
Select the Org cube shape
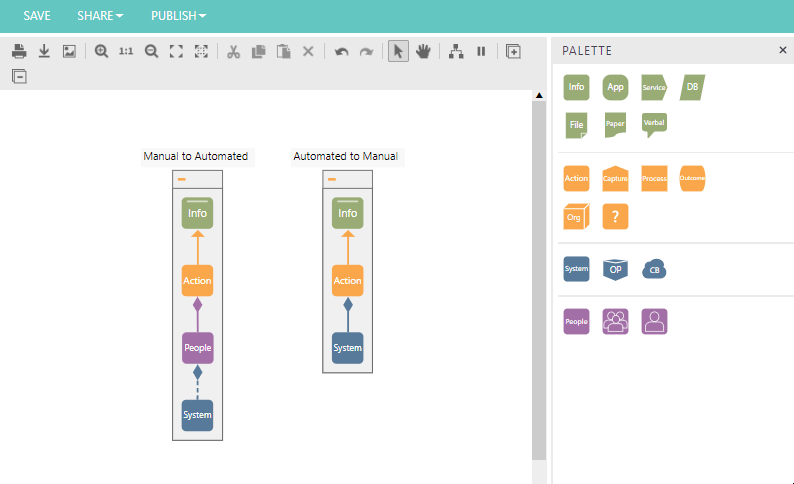pos(576,216)
